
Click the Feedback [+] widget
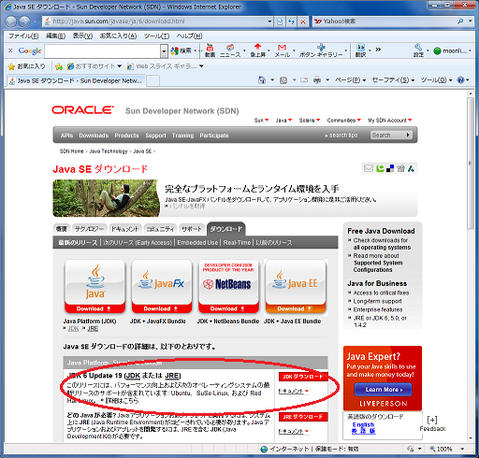click(x=432, y=424)
